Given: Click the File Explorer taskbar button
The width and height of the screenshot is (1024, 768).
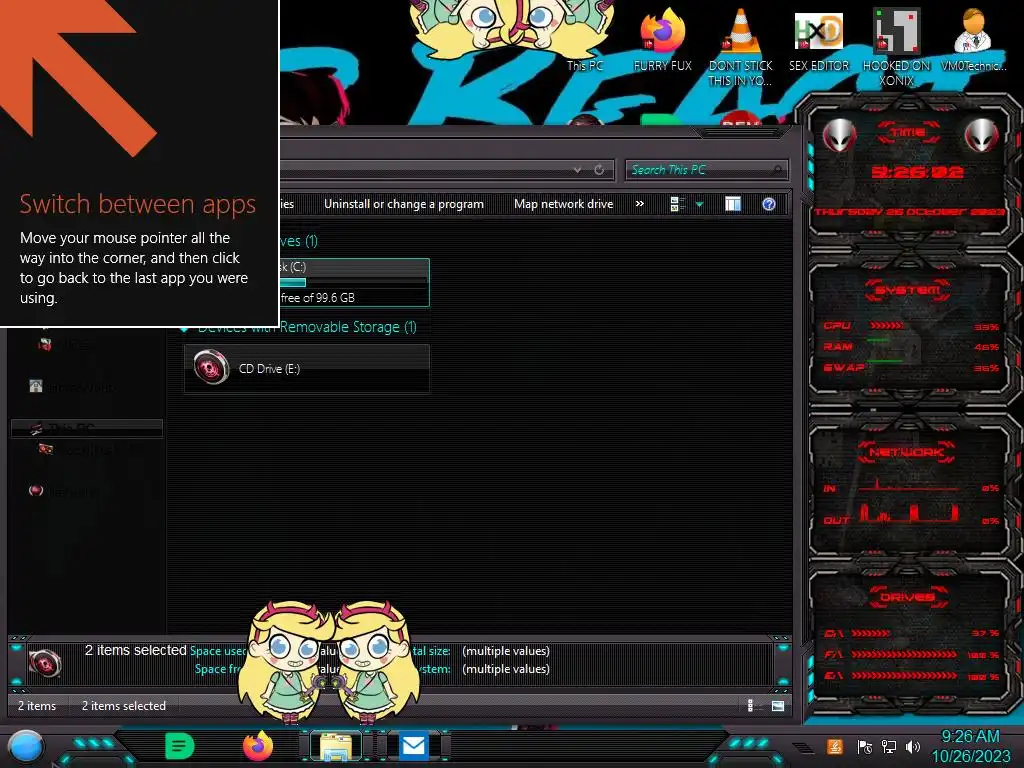Looking at the screenshot, I should point(336,746).
